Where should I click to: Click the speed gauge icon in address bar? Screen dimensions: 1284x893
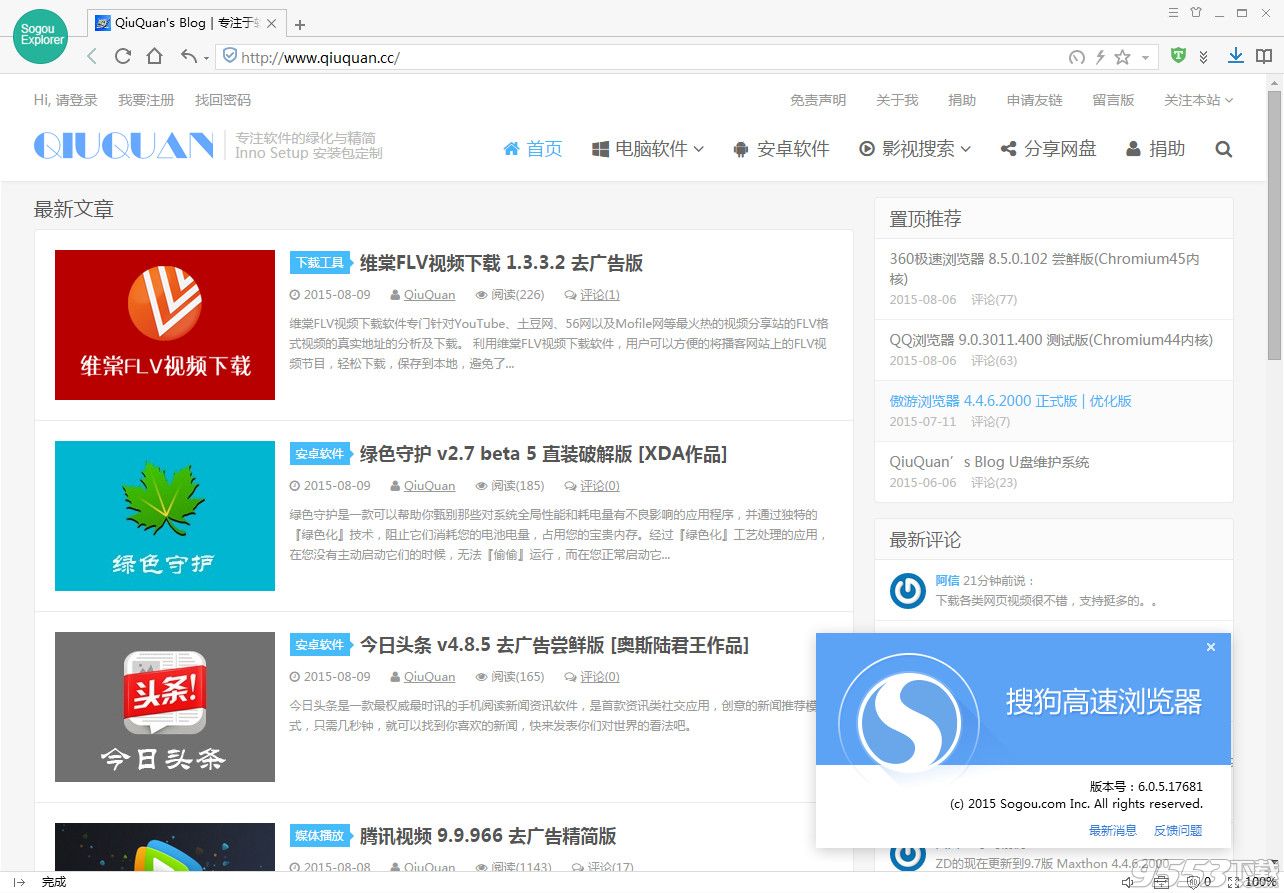(1077, 57)
